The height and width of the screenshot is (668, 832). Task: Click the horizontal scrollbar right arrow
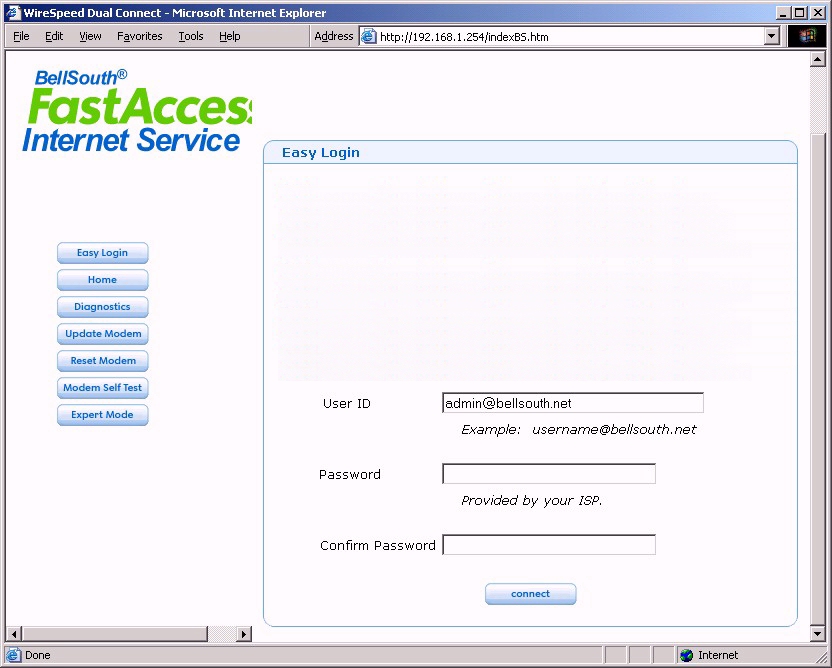244,634
